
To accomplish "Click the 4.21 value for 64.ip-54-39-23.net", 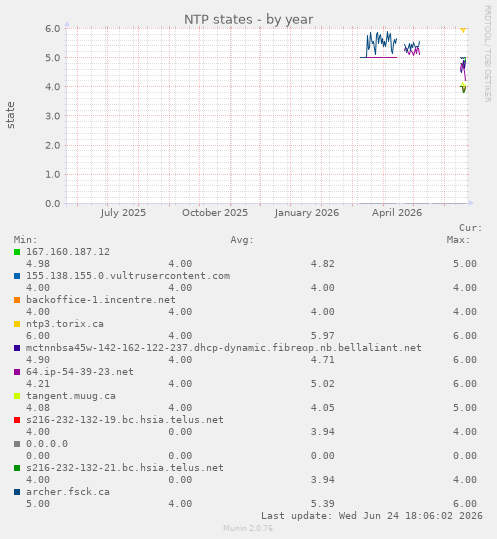I will tap(38, 384).
